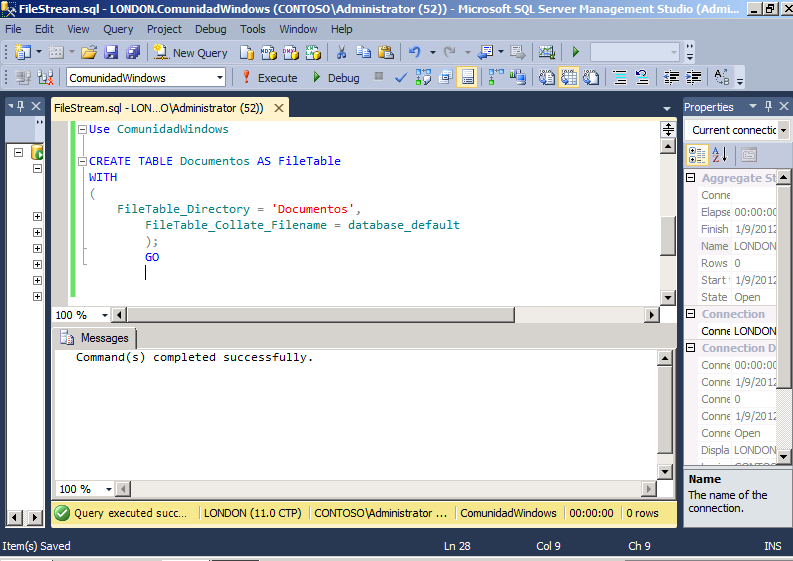Collapse the top Object Explorer tree node

coord(19,152)
